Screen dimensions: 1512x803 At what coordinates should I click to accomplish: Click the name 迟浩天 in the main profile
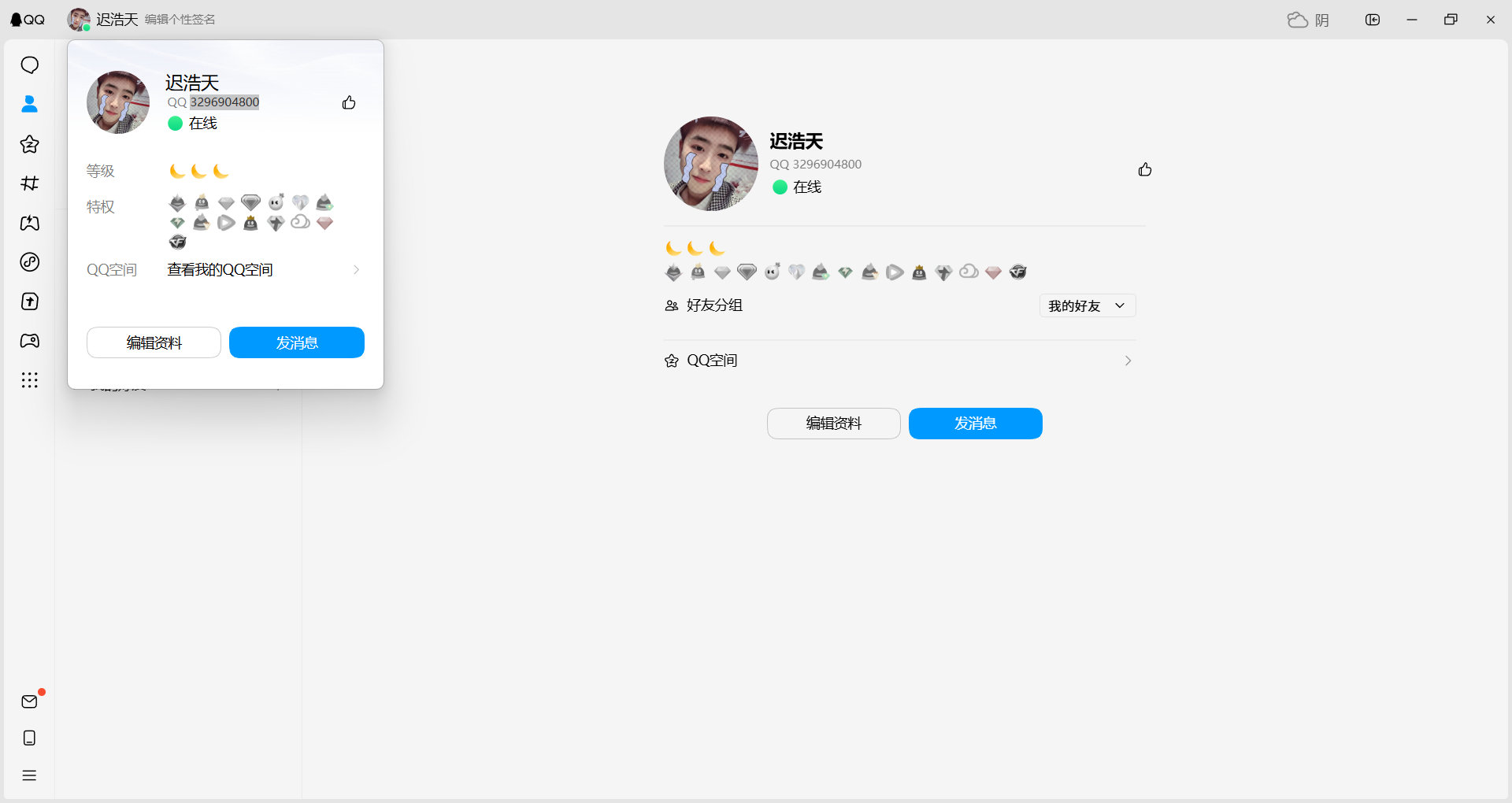click(x=796, y=142)
